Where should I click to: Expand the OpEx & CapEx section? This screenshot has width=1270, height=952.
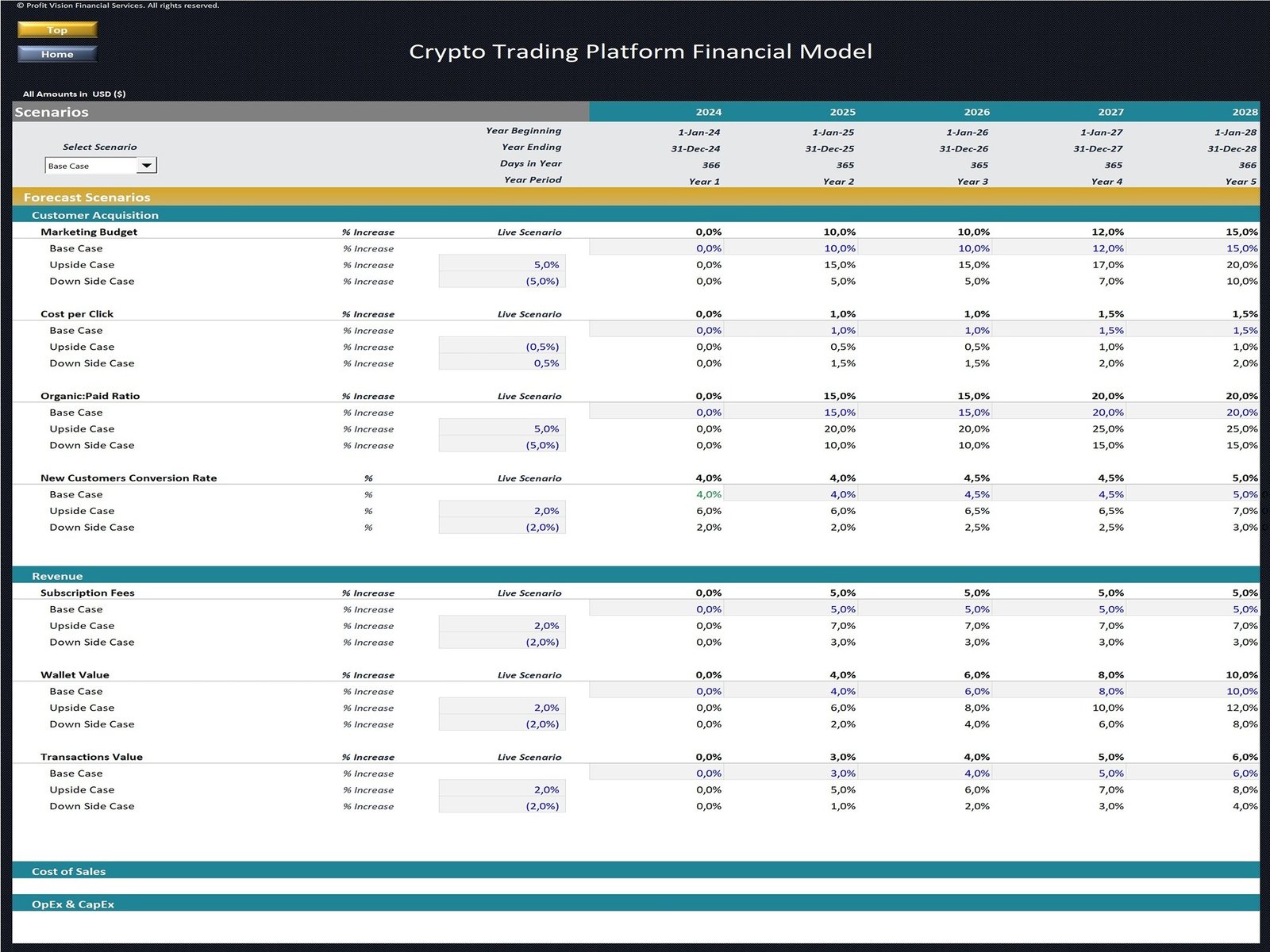coord(73,904)
